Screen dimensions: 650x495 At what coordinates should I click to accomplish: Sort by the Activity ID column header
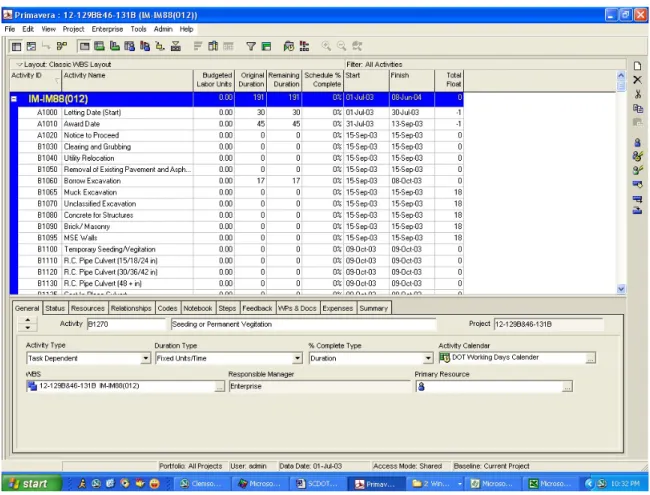coord(35,80)
